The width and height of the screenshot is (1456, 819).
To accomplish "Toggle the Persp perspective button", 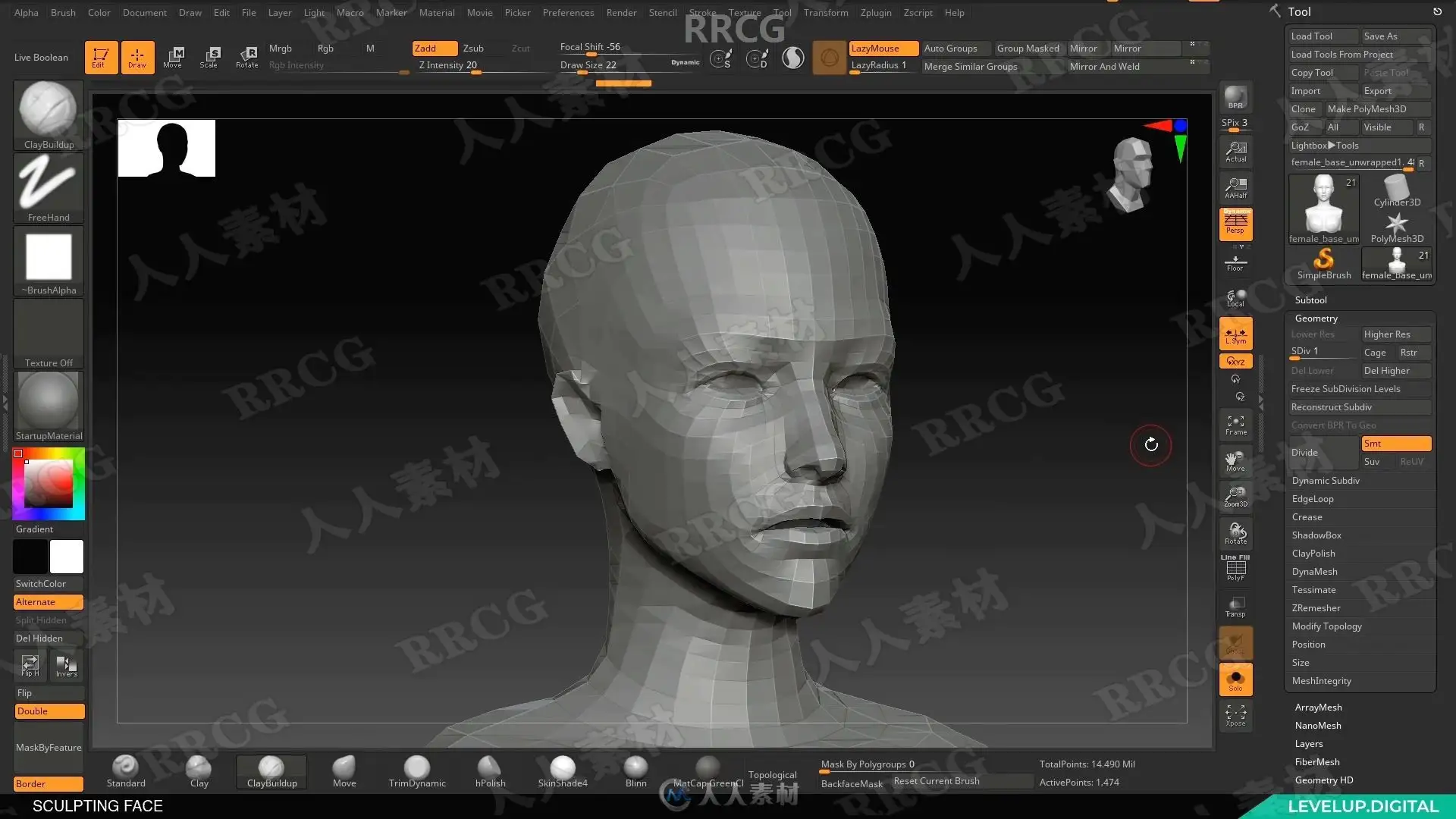I will point(1235,224).
